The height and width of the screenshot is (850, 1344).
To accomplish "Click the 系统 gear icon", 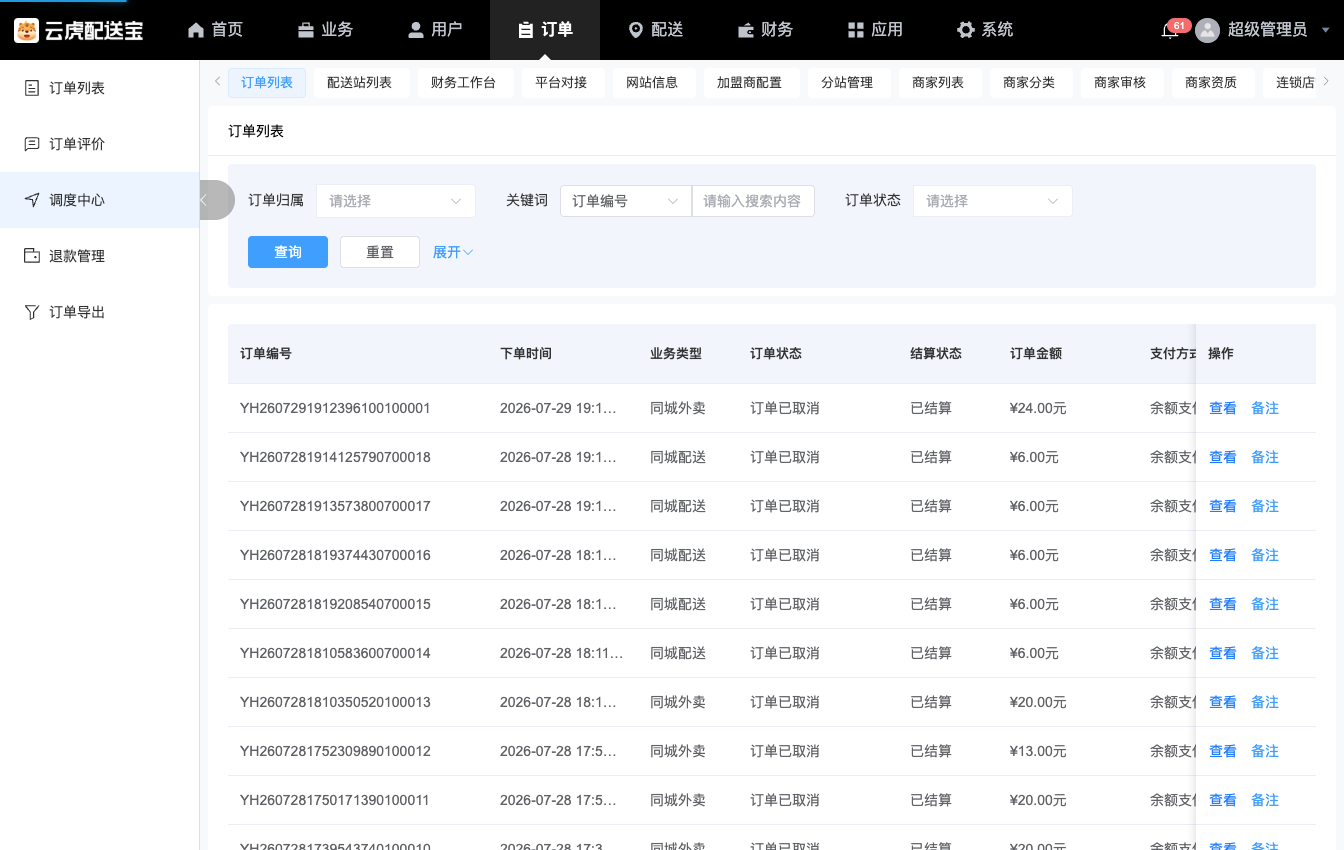I will click(966, 30).
